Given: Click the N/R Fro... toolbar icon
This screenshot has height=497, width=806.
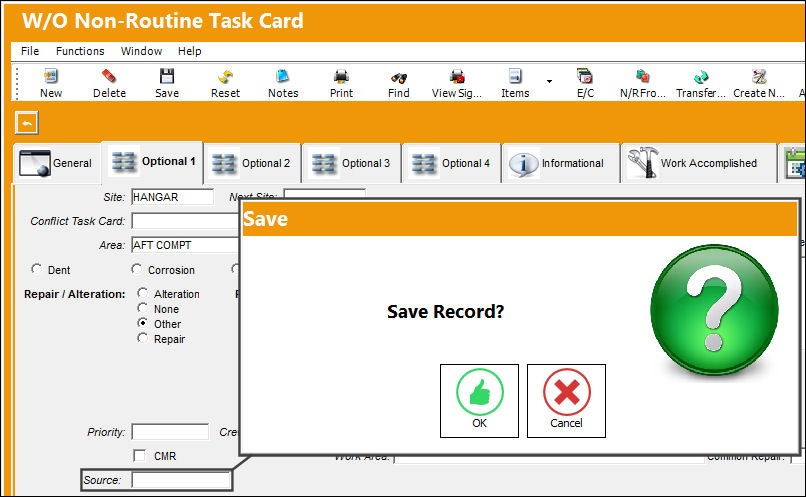Looking at the screenshot, I should tap(643, 77).
